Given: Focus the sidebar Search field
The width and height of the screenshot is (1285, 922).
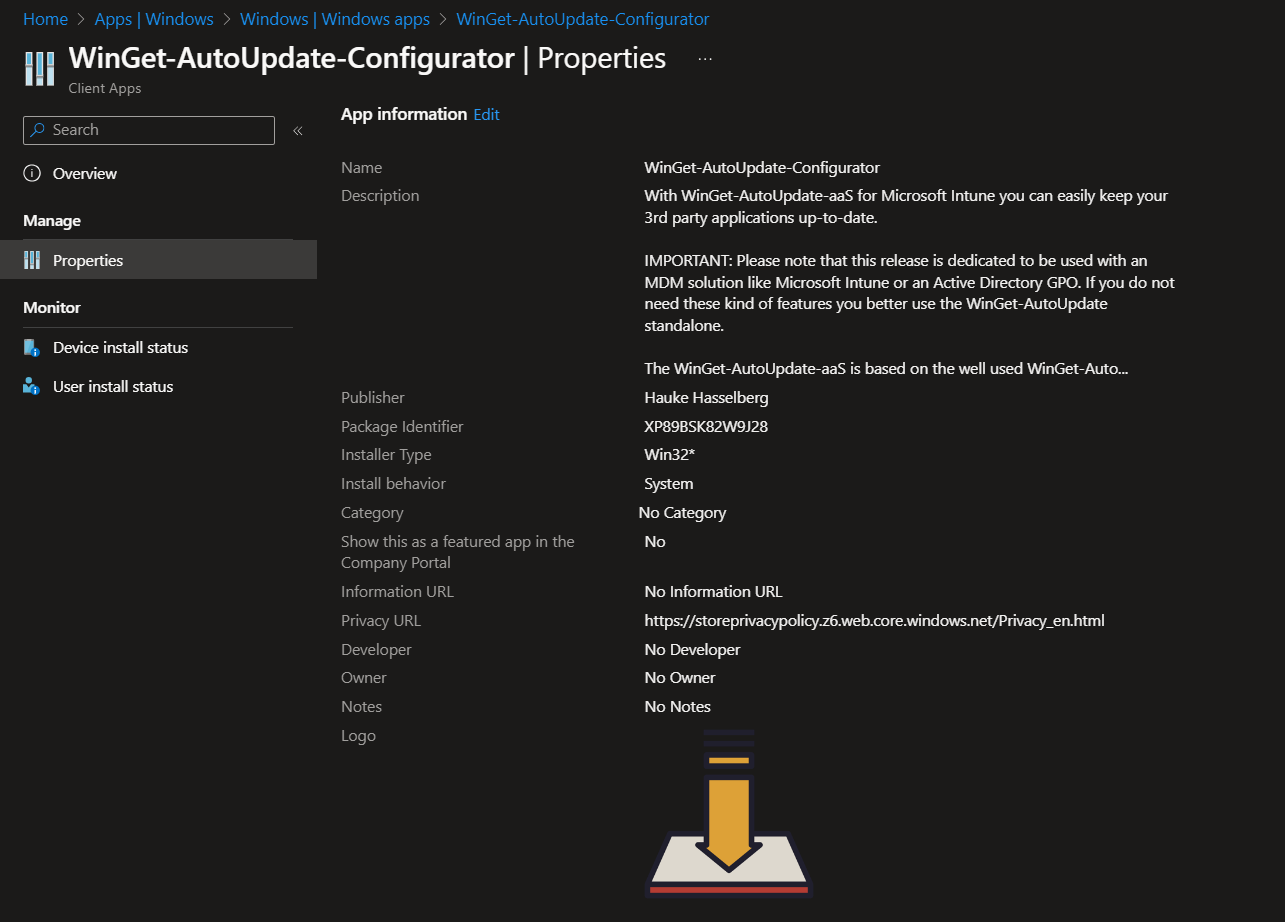Looking at the screenshot, I should pyautogui.click(x=160, y=130).
